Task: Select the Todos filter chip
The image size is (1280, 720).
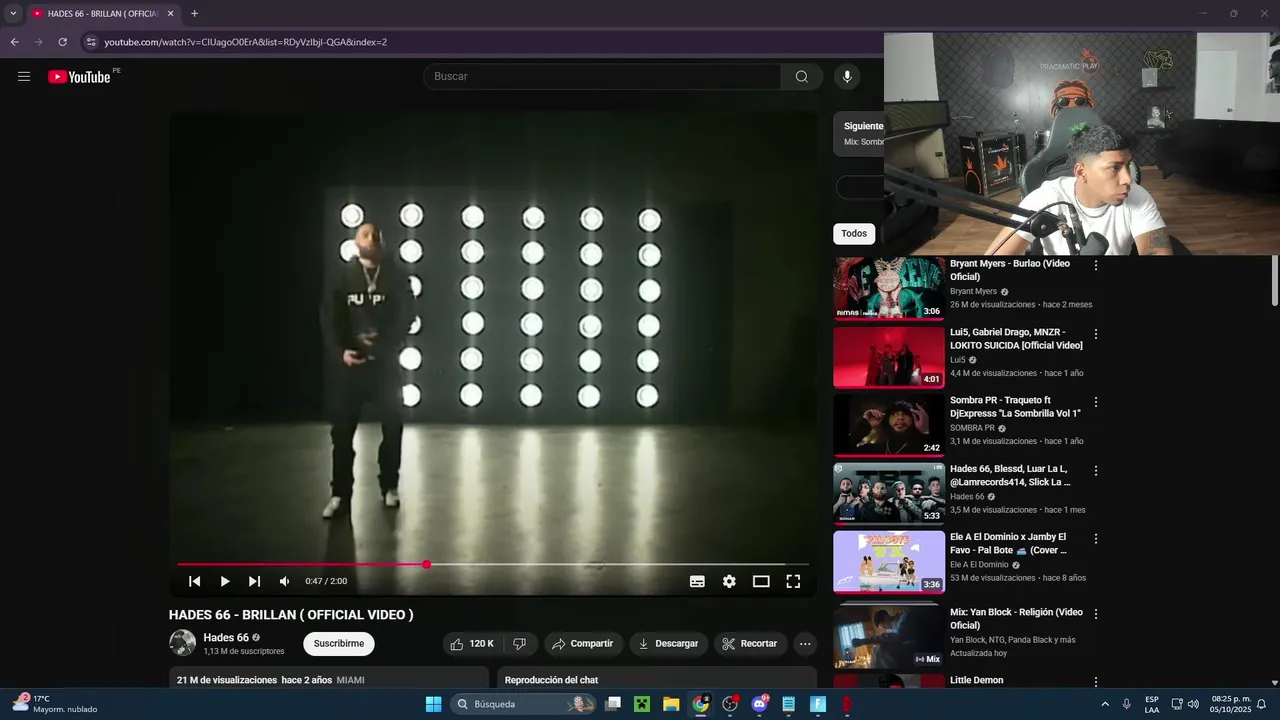Action: tap(854, 234)
